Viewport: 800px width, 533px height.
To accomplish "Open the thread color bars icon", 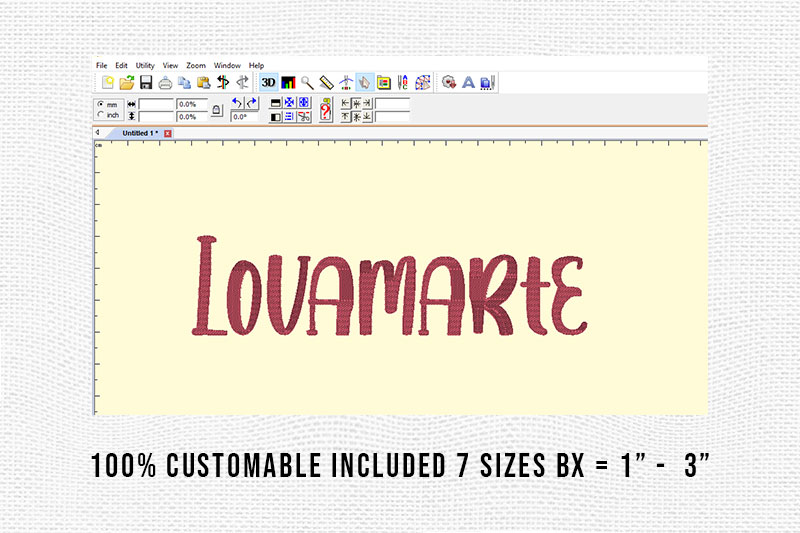I will click(288, 82).
